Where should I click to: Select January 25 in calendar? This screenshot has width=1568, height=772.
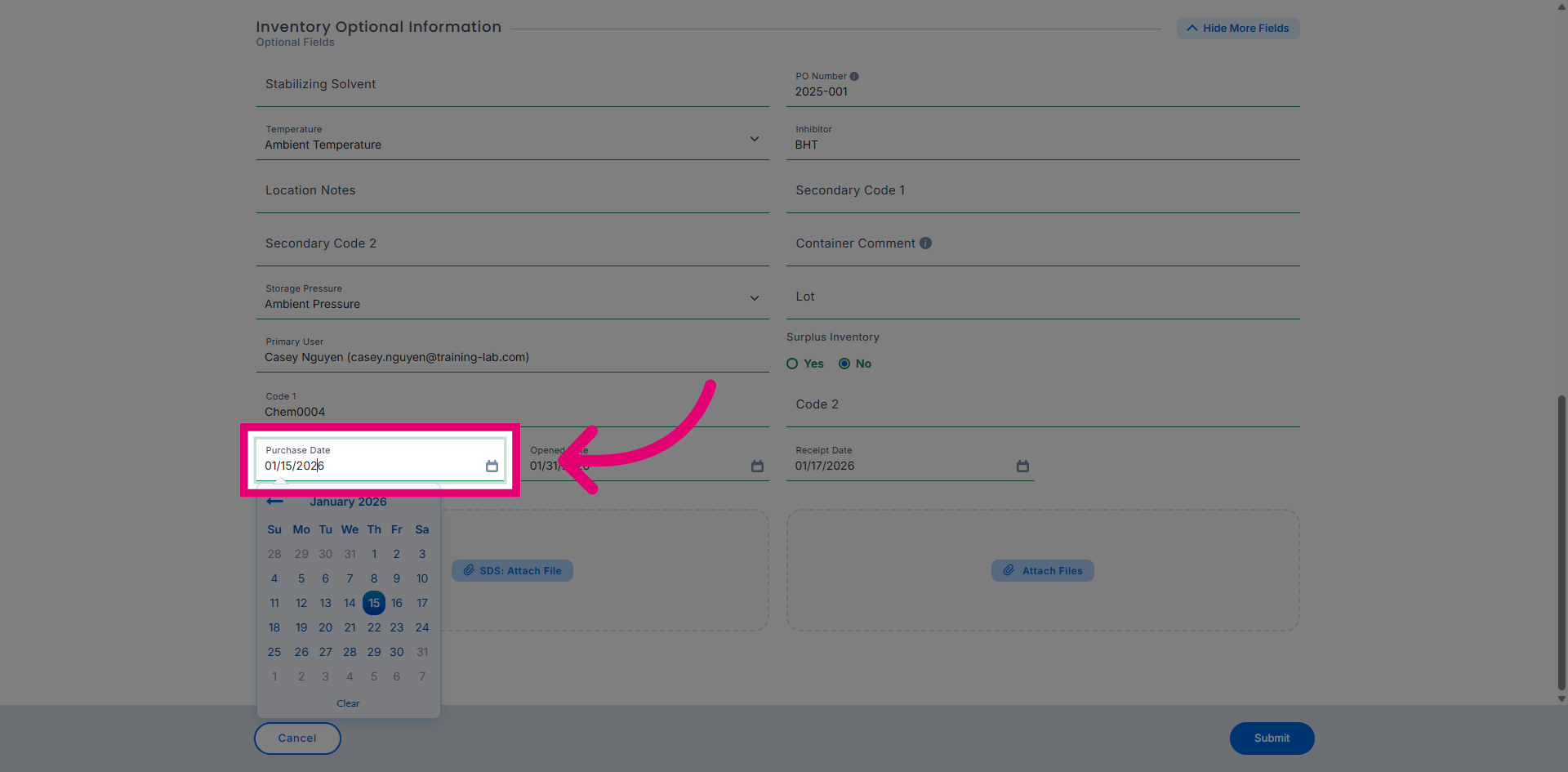(274, 652)
